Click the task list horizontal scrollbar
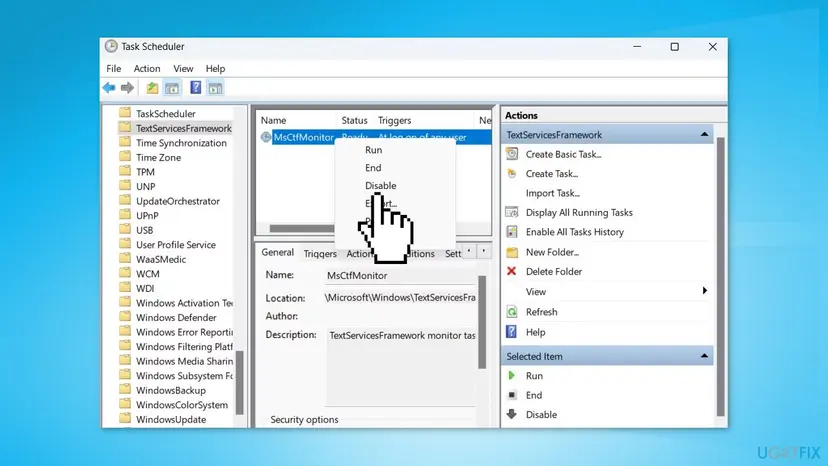Image resolution: width=828 pixels, height=466 pixels. (302, 229)
